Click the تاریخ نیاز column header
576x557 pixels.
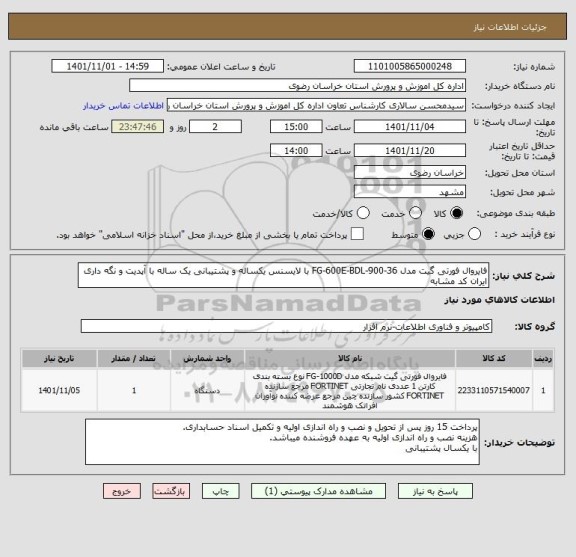(x=59, y=358)
